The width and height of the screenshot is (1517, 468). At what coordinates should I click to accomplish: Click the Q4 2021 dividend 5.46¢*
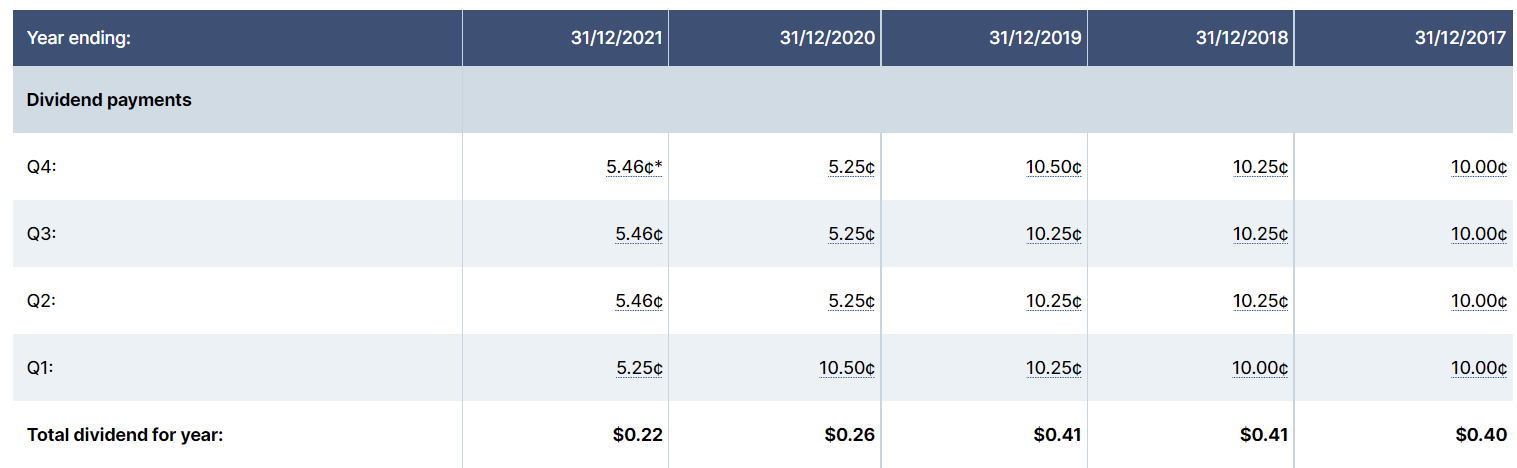pos(634,168)
